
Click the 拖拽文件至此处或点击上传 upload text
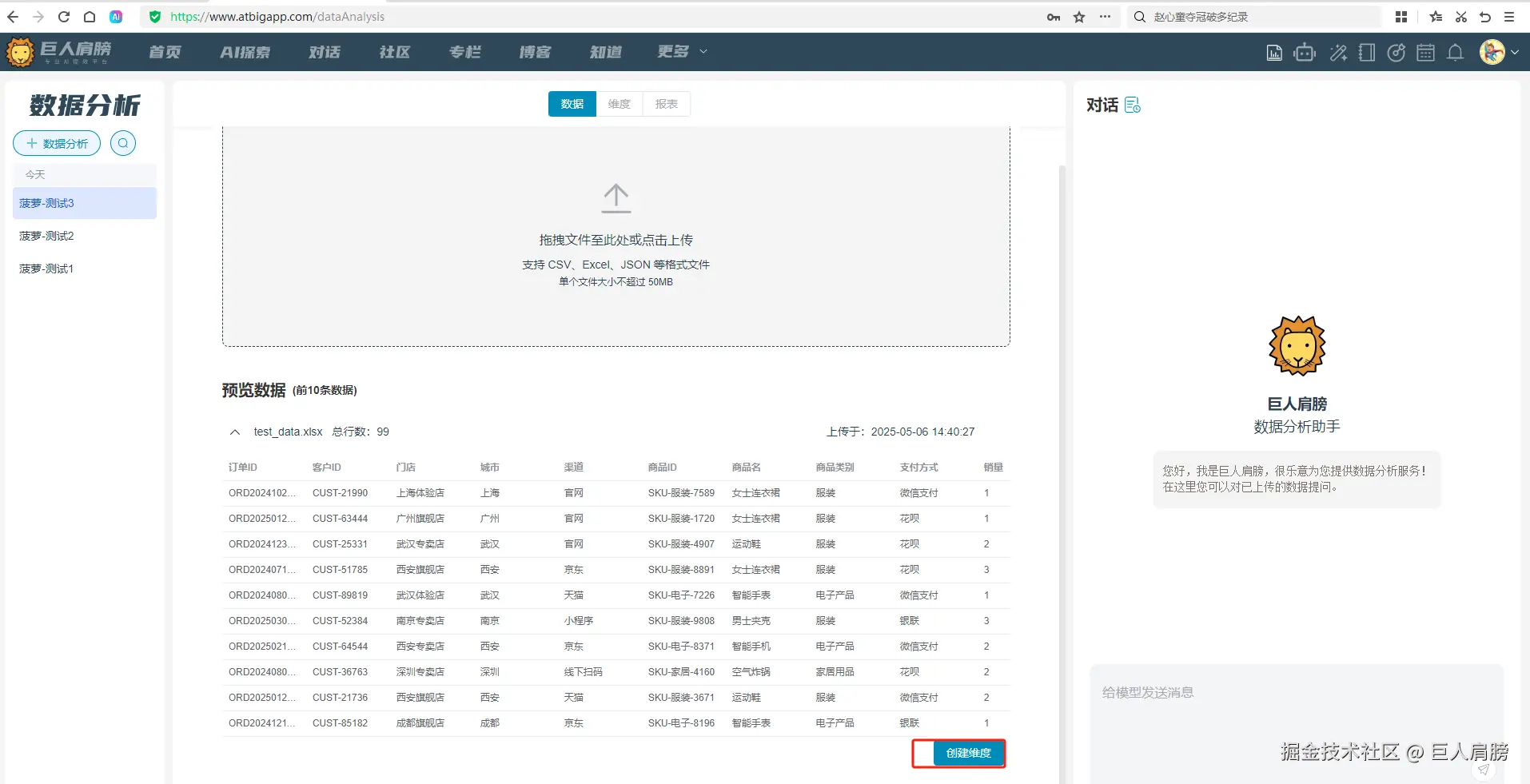click(x=616, y=240)
